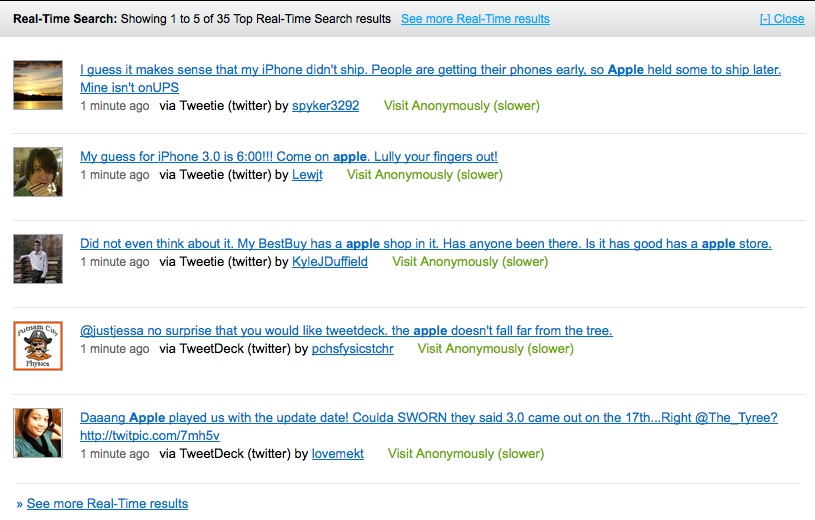Click KyleJDuffield's avatar image

pyautogui.click(x=38, y=259)
